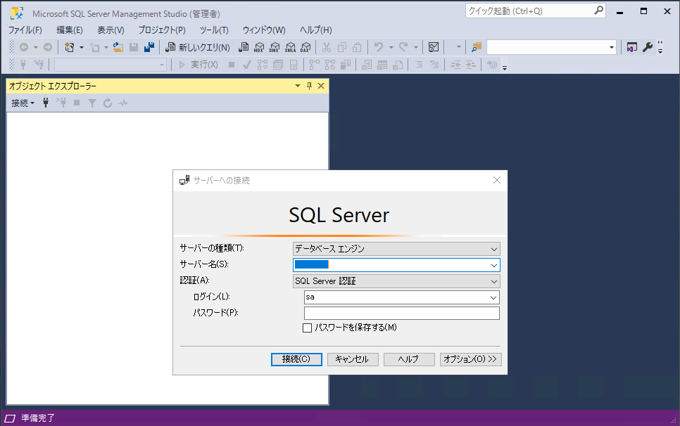
Task: Click the 実行(X) execute button
Action: point(198,65)
